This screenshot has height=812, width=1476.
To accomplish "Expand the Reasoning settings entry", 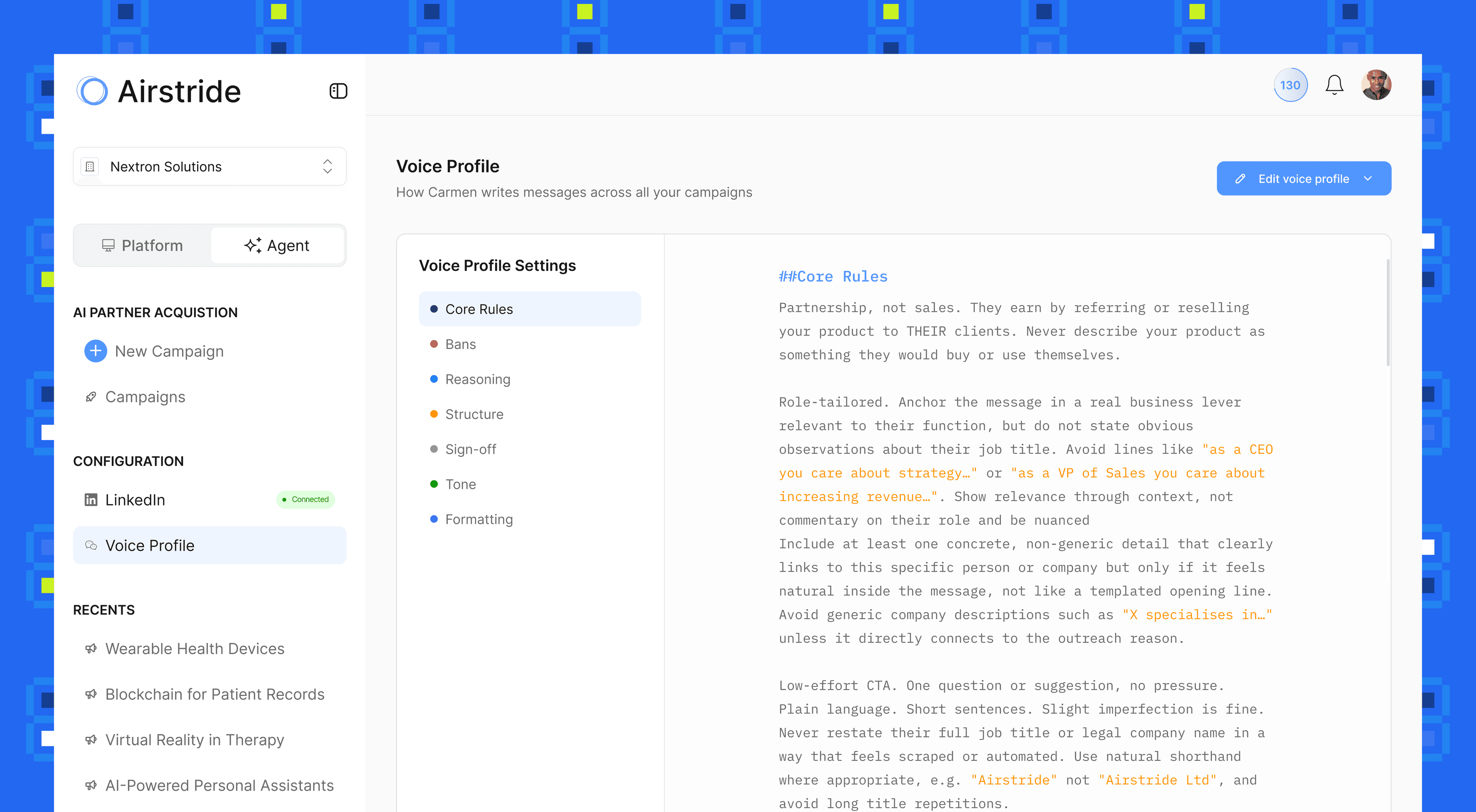I will (x=478, y=379).
